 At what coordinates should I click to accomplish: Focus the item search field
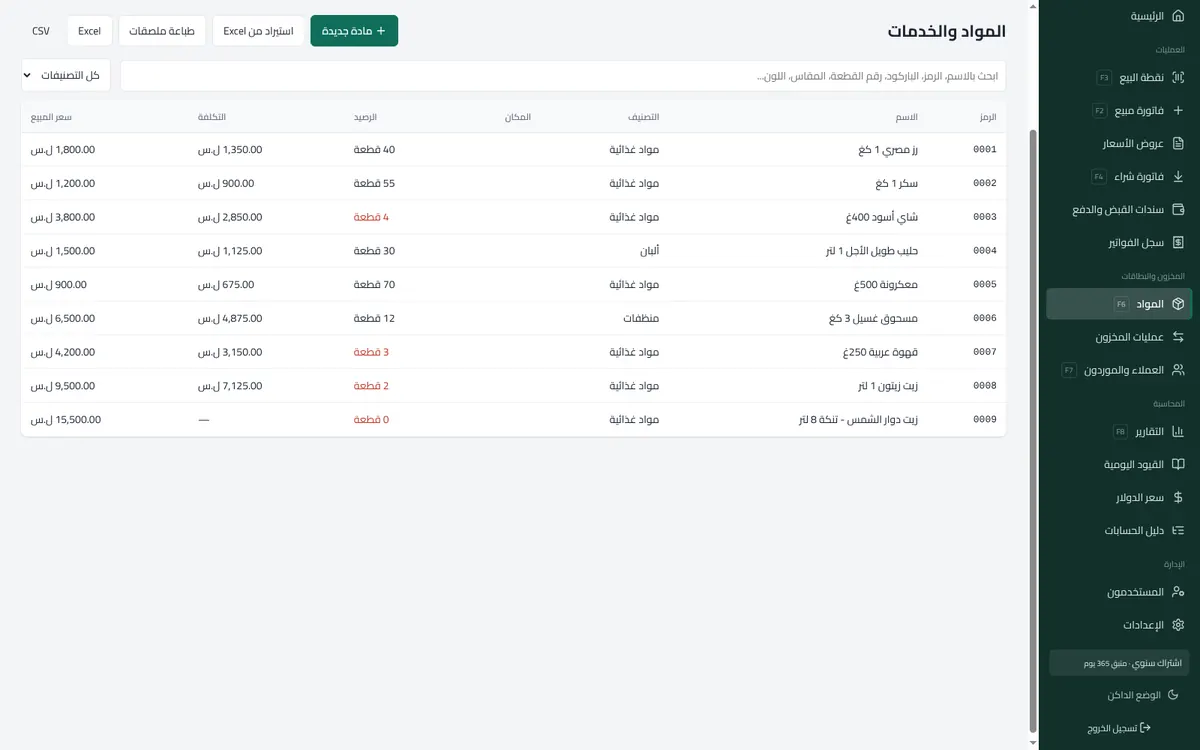tap(563, 76)
